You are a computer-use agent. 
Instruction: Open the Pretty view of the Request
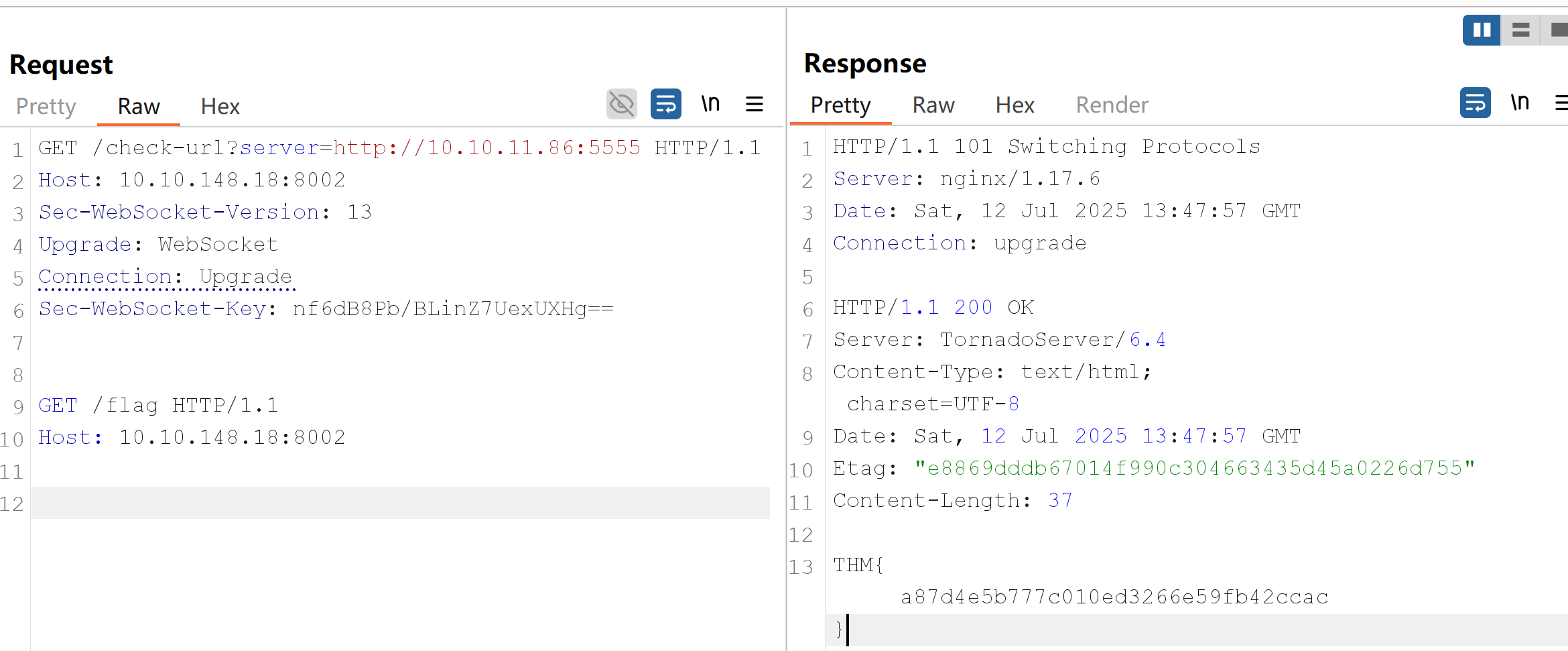click(46, 106)
